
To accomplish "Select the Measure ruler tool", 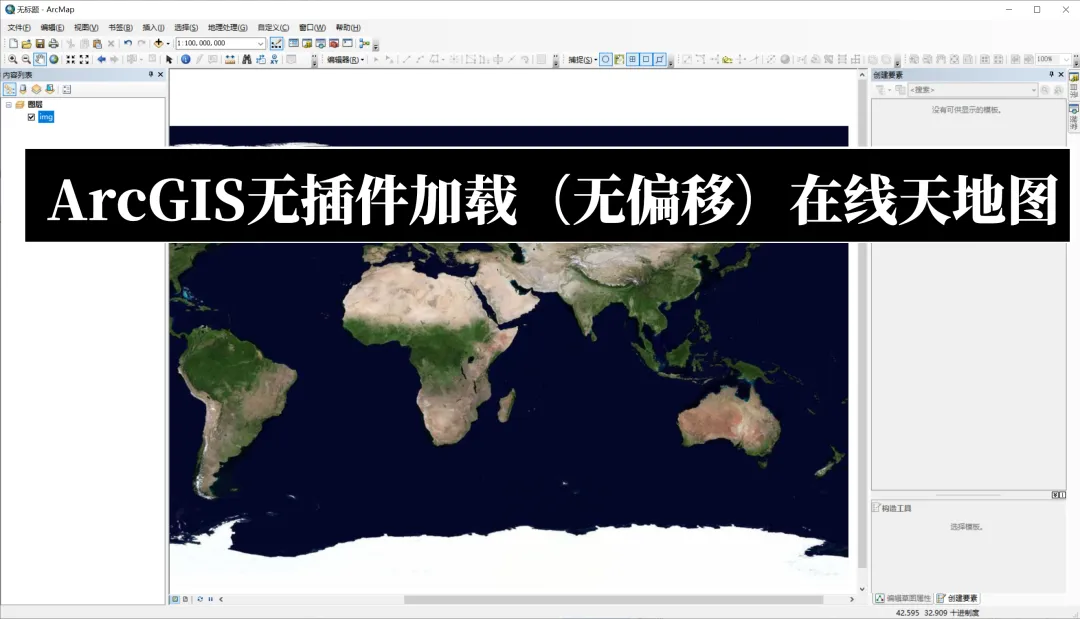I will (x=230, y=59).
